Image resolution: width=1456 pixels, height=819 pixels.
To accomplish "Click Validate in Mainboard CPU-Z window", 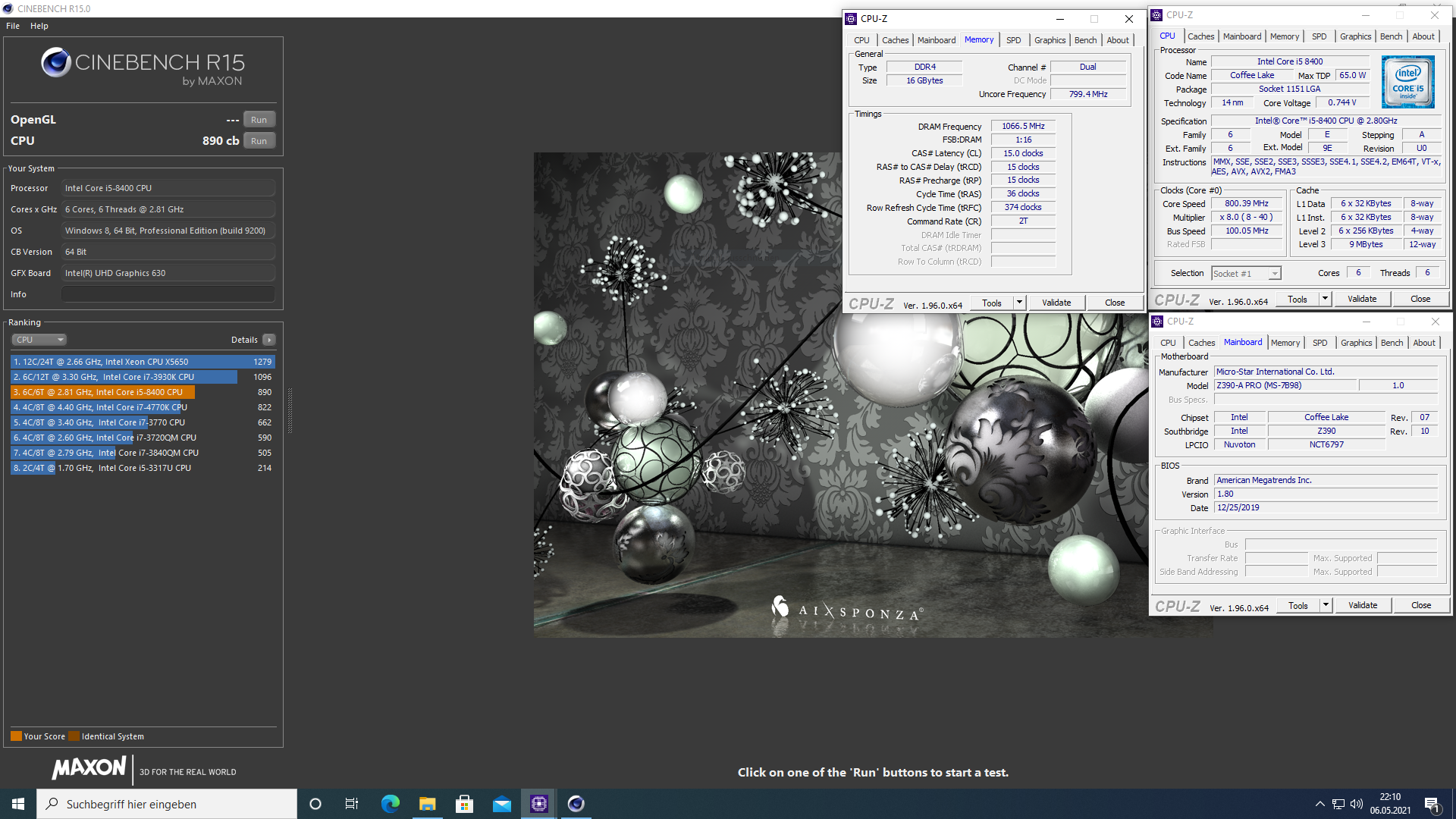I will click(x=1363, y=605).
